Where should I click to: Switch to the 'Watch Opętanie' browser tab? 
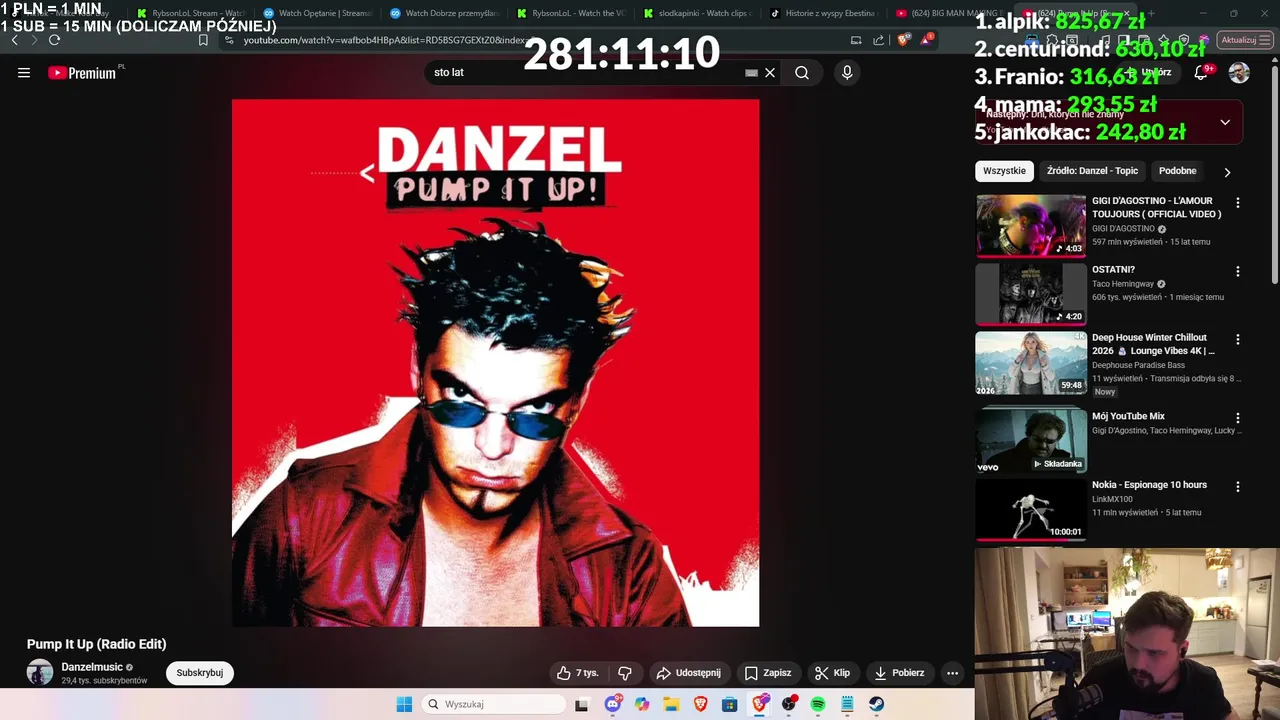point(317,13)
